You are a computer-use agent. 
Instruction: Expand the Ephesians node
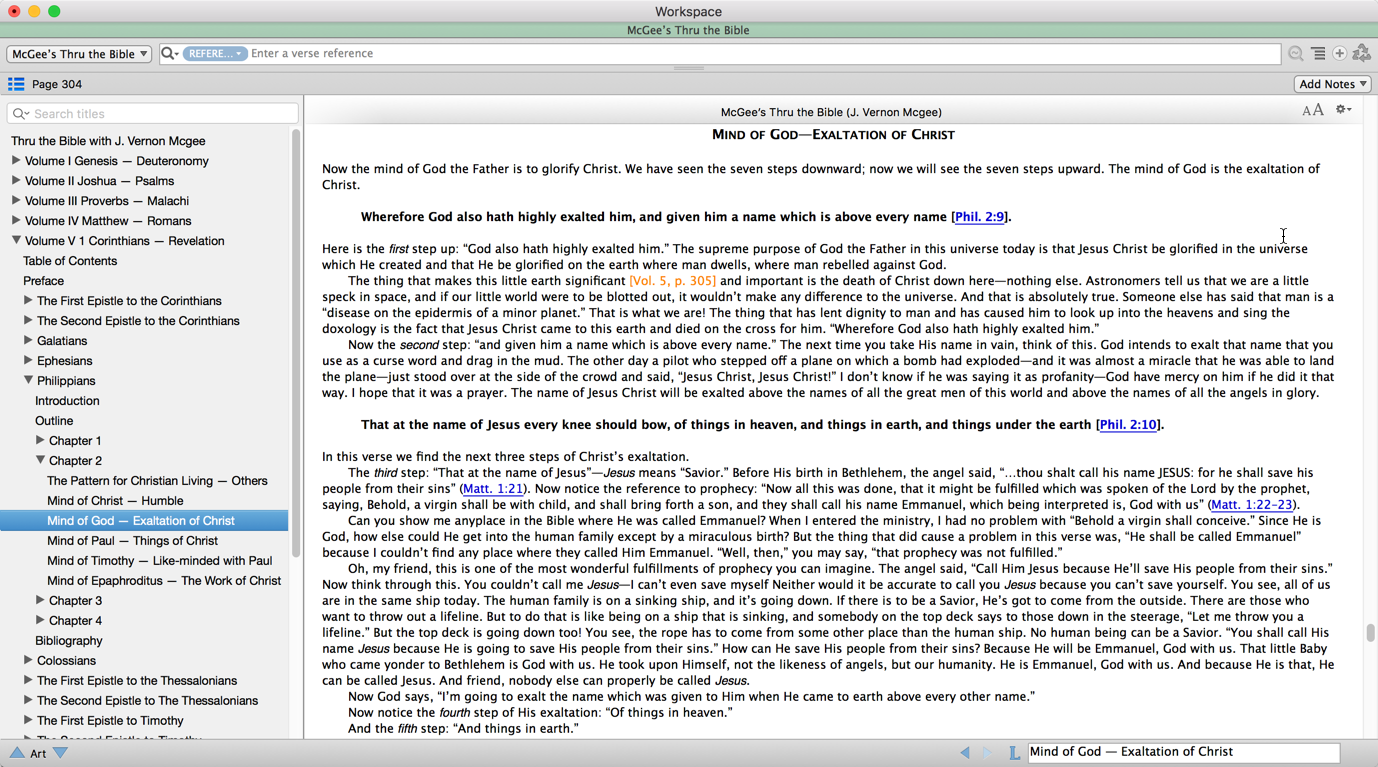[x=28, y=360]
